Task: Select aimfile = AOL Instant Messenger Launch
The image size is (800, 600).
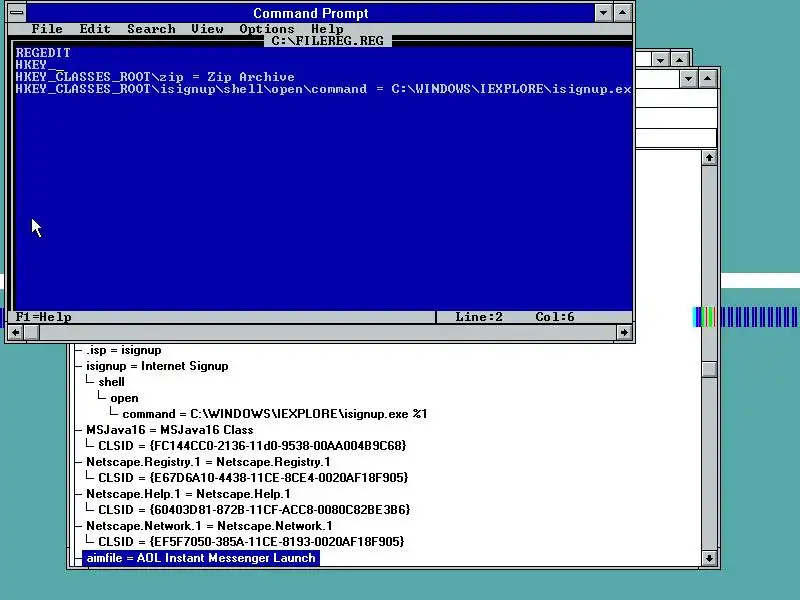Action: pos(201,558)
